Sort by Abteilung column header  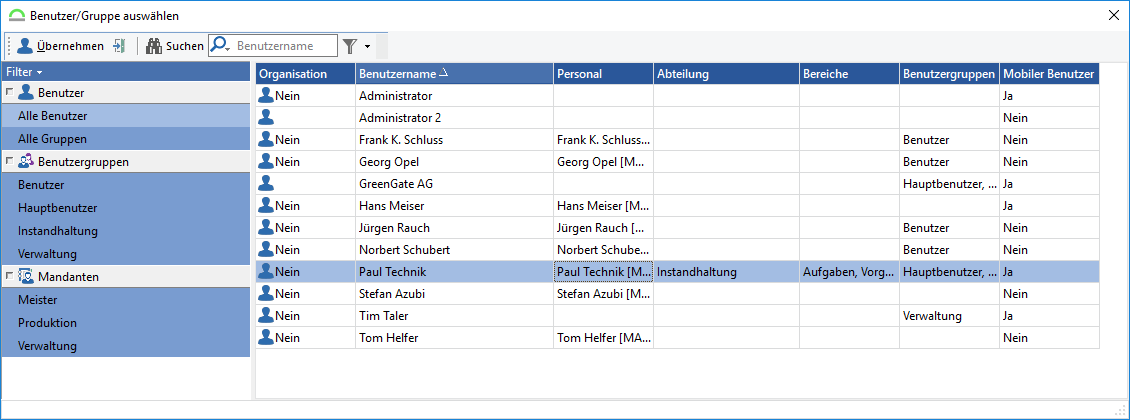point(726,73)
